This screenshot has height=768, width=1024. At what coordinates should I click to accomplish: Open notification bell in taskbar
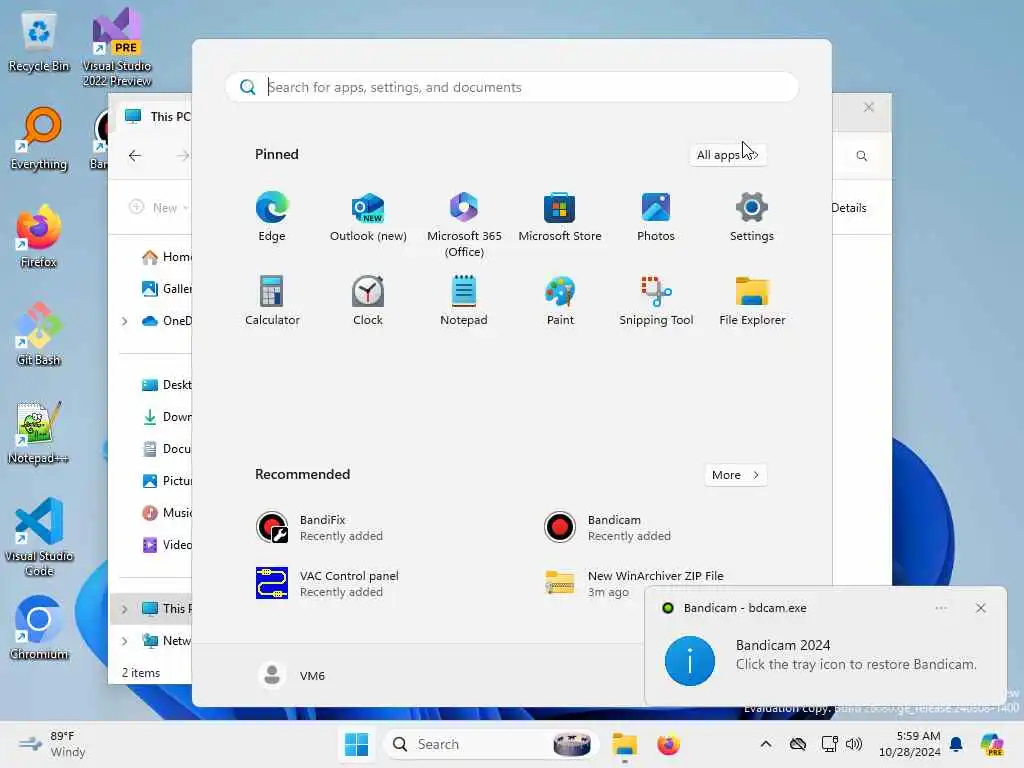(x=956, y=744)
